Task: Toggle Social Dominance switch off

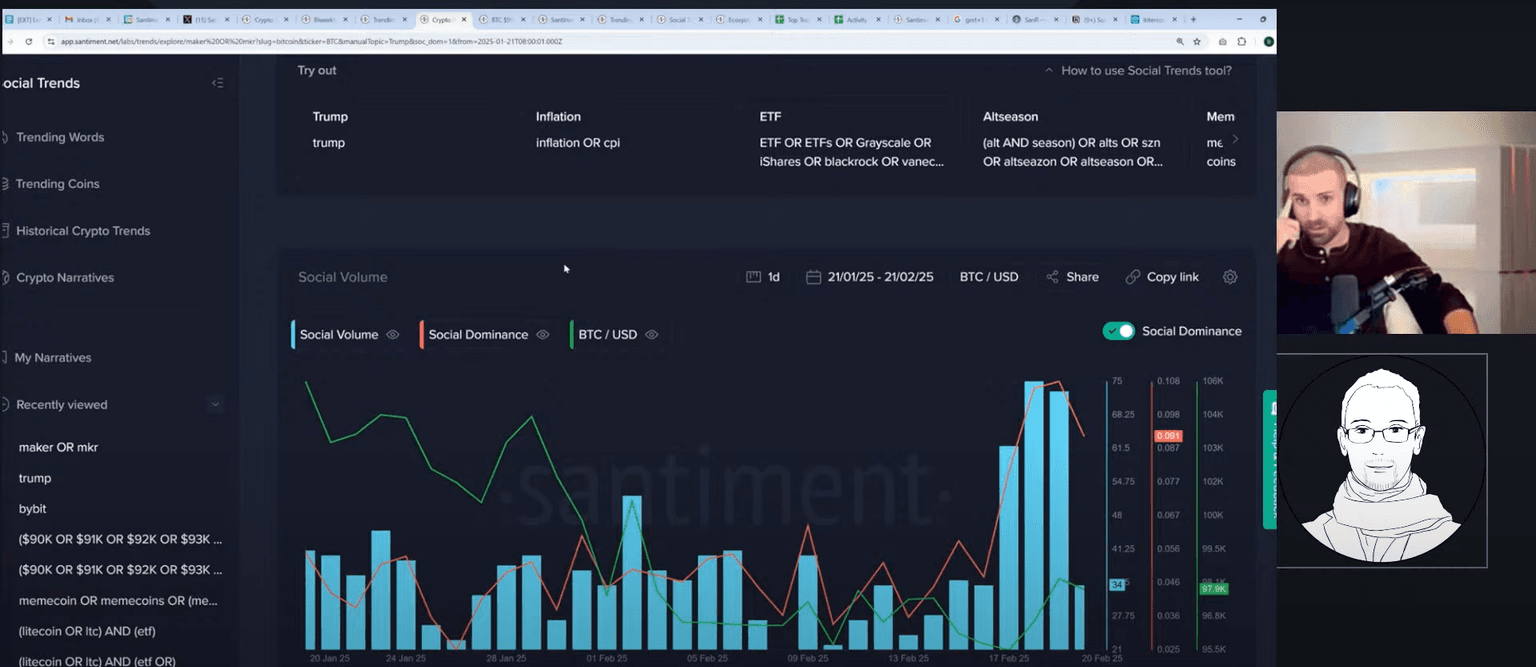Action: point(1118,331)
